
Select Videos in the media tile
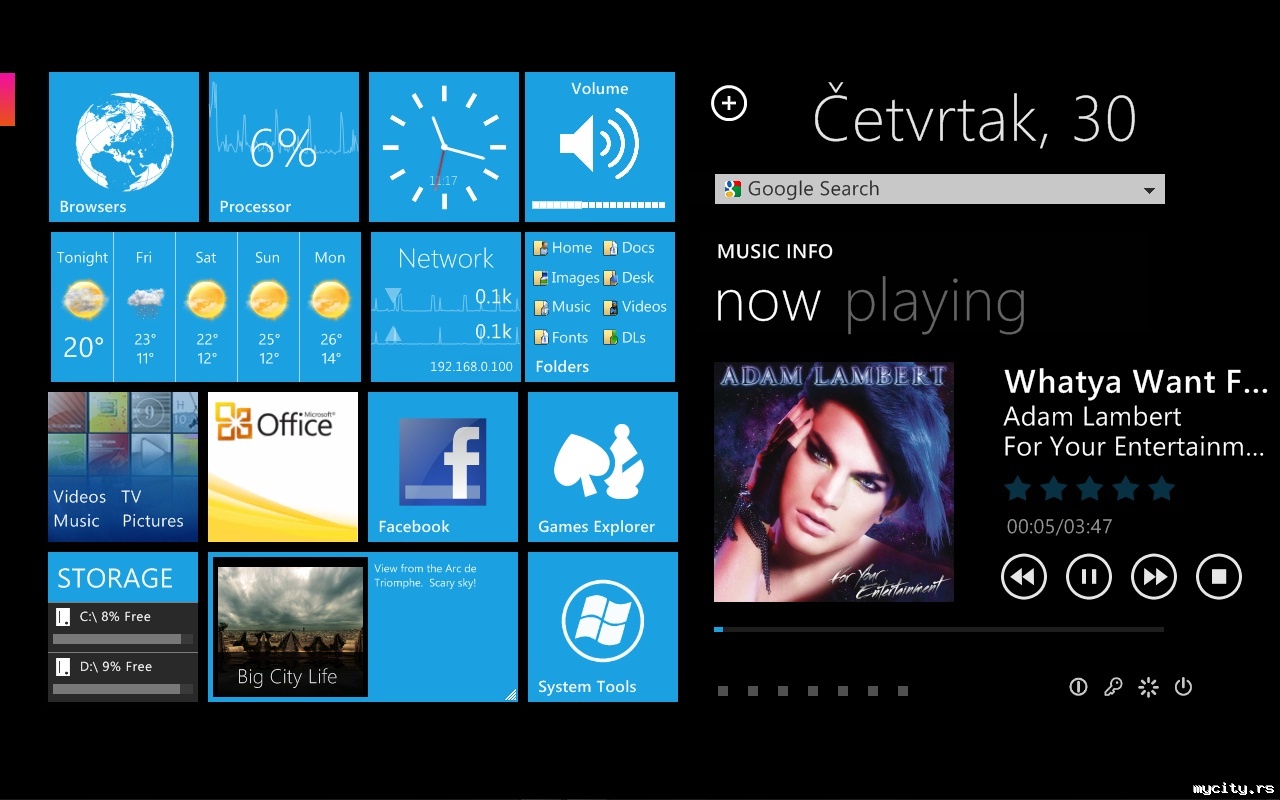80,497
